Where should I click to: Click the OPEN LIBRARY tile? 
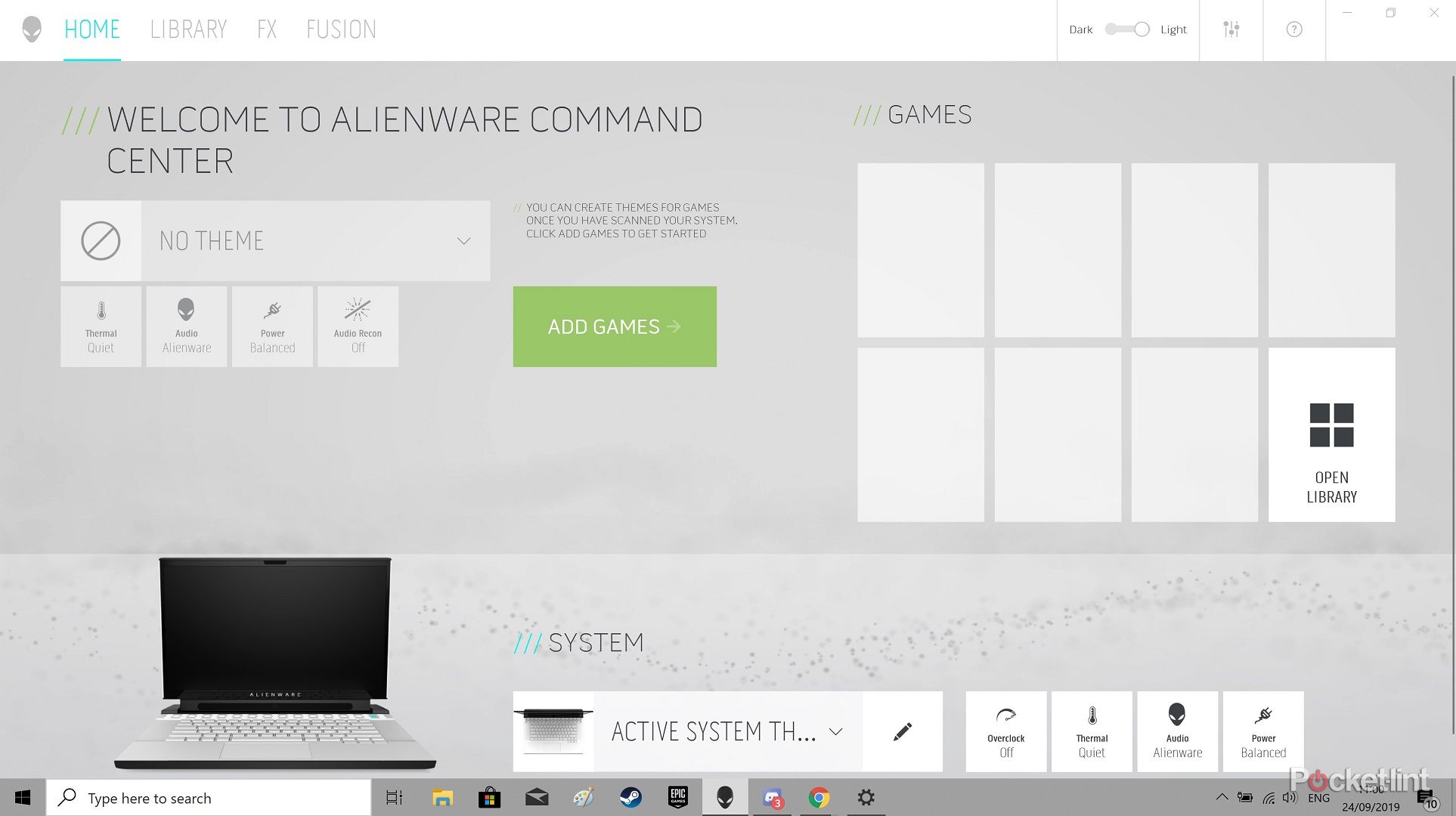pos(1331,434)
